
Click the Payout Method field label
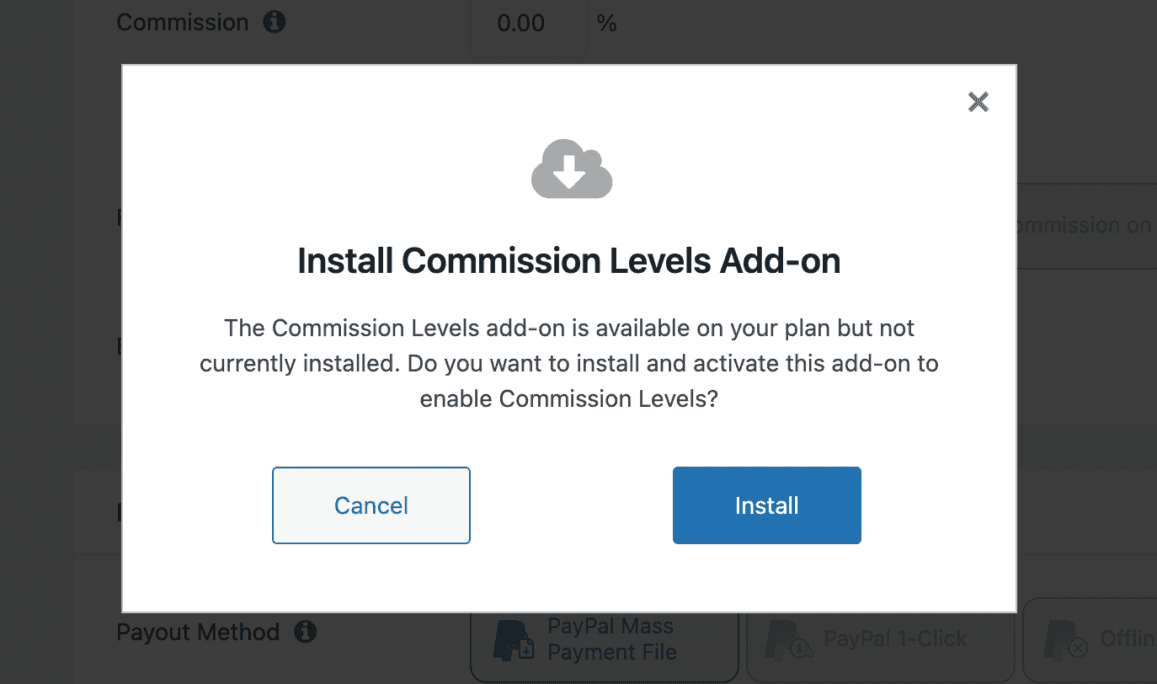[x=197, y=632]
